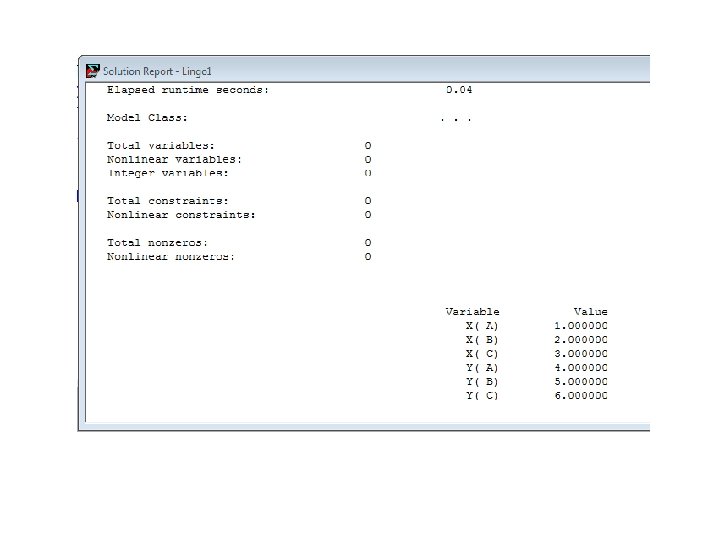Click the Lingo icon in title bar
Image resolution: width=720 pixels, height=540 pixels.
click(93, 71)
